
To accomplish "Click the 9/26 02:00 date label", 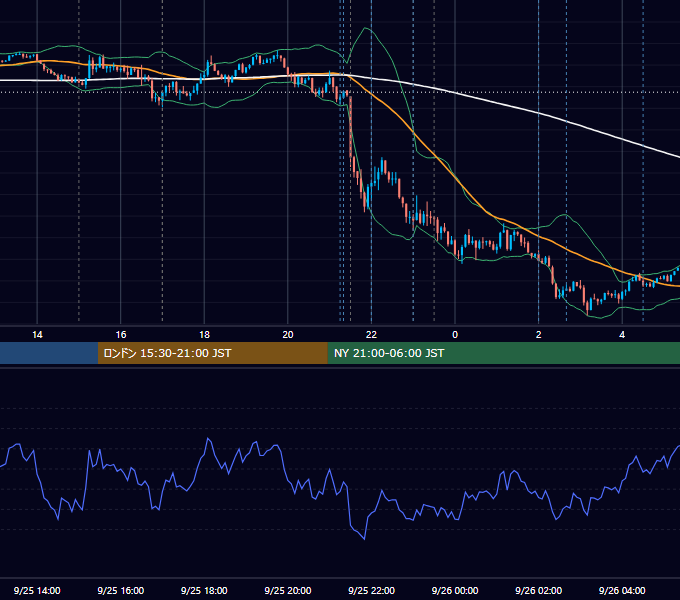I will [538, 590].
